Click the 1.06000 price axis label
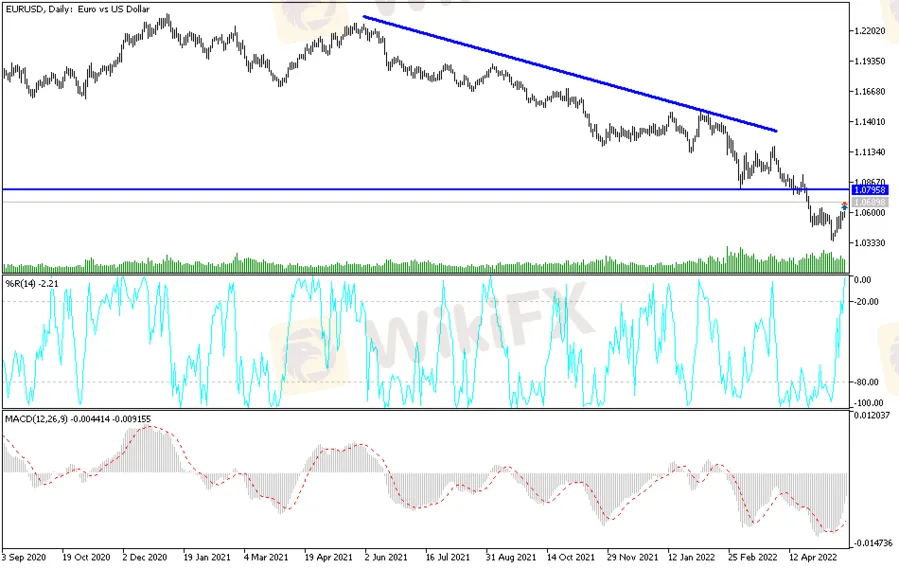Viewport: 899px width, 568px height. [870, 213]
